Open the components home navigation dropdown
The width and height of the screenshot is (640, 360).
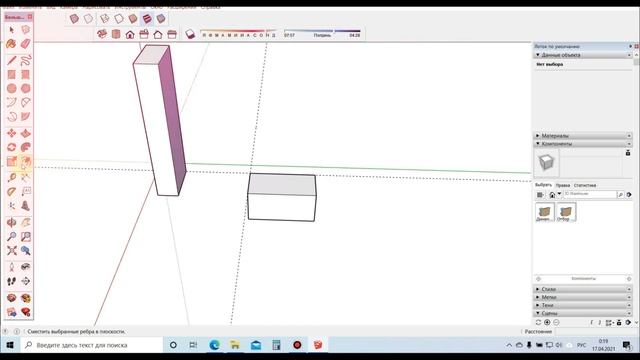tap(560, 194)
